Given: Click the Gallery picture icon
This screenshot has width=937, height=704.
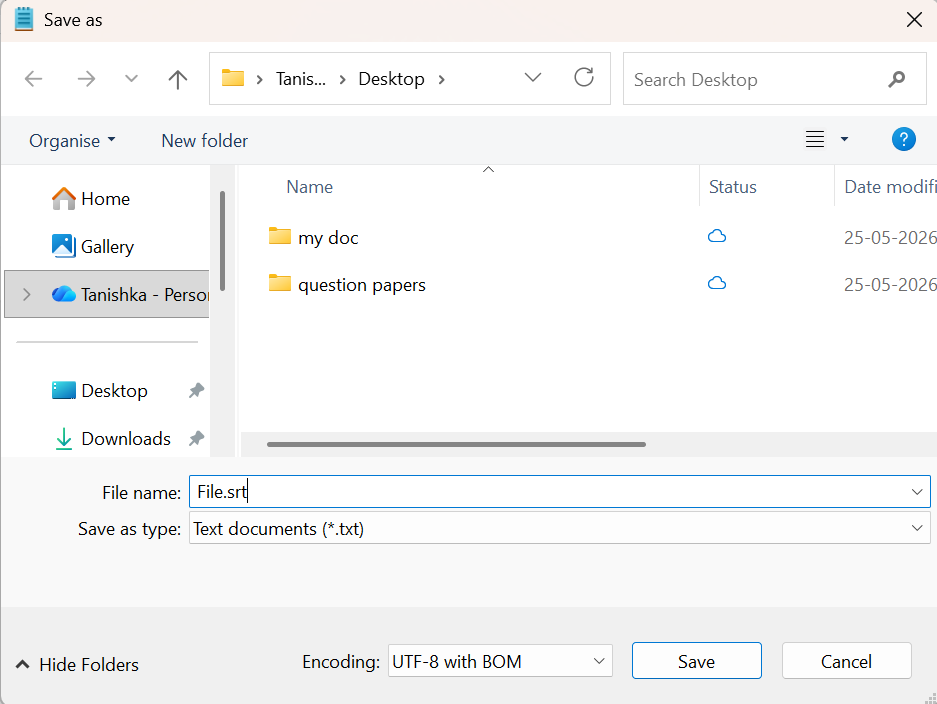Looking at the screenshot, I should [x=63, y=246].
